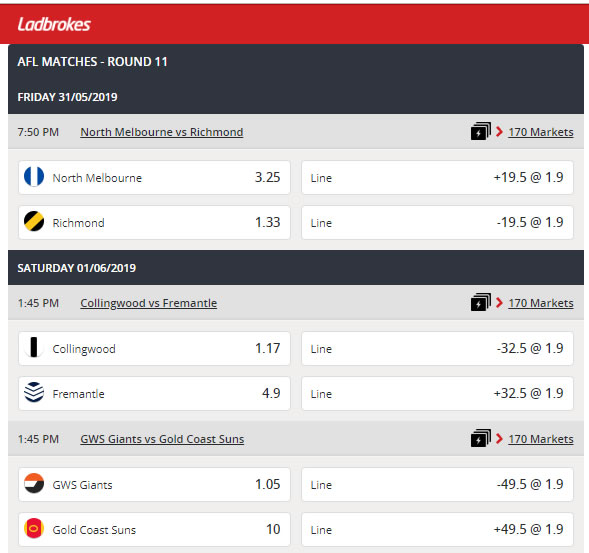589x553 pixels.
Task: Click the Fremantle team logo
Action: (x=34, y=392)
